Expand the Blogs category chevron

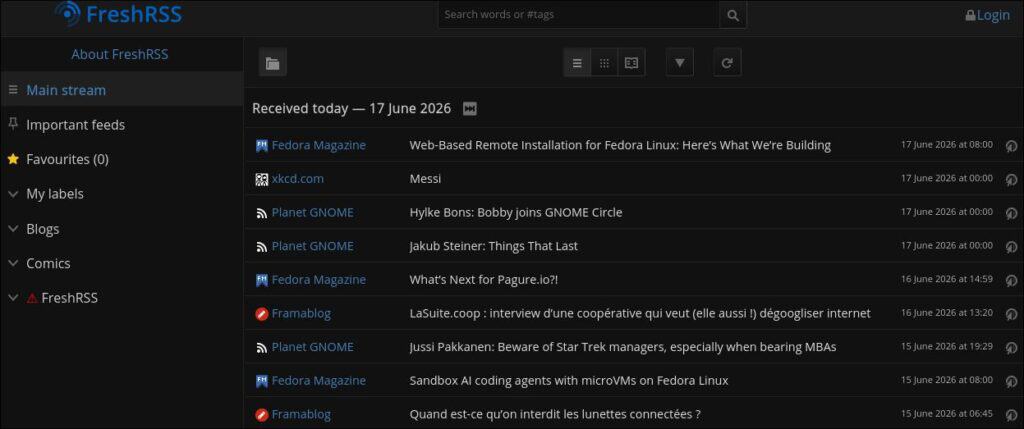[12, 229]
